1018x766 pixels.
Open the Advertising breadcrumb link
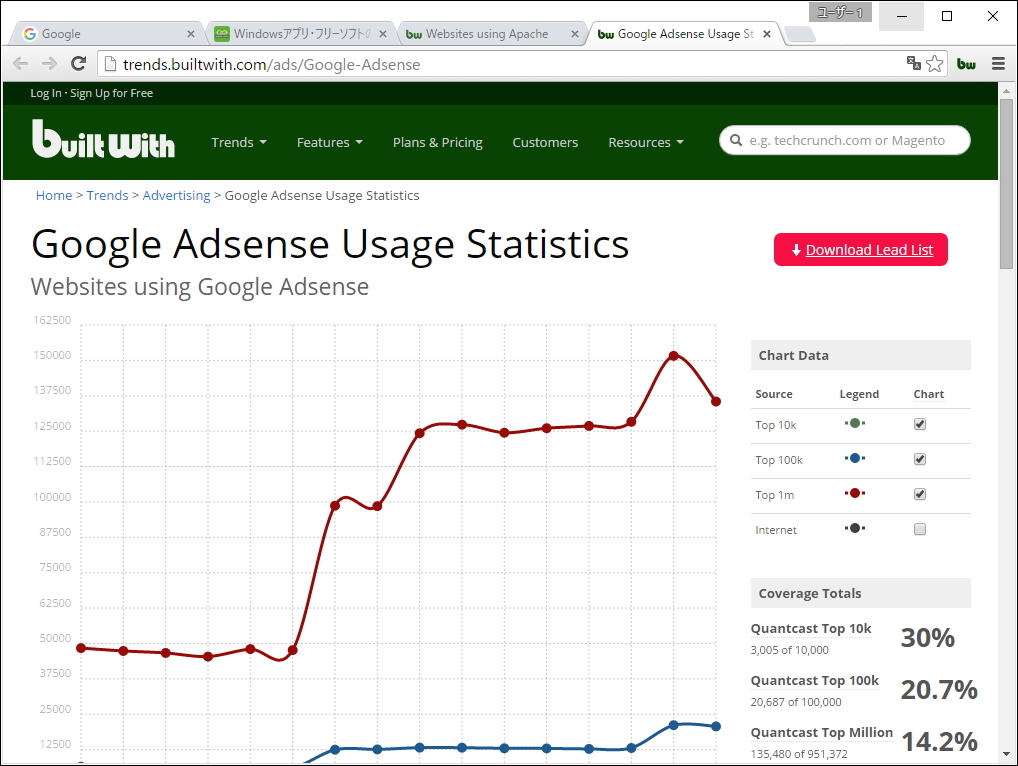[176, 195]
